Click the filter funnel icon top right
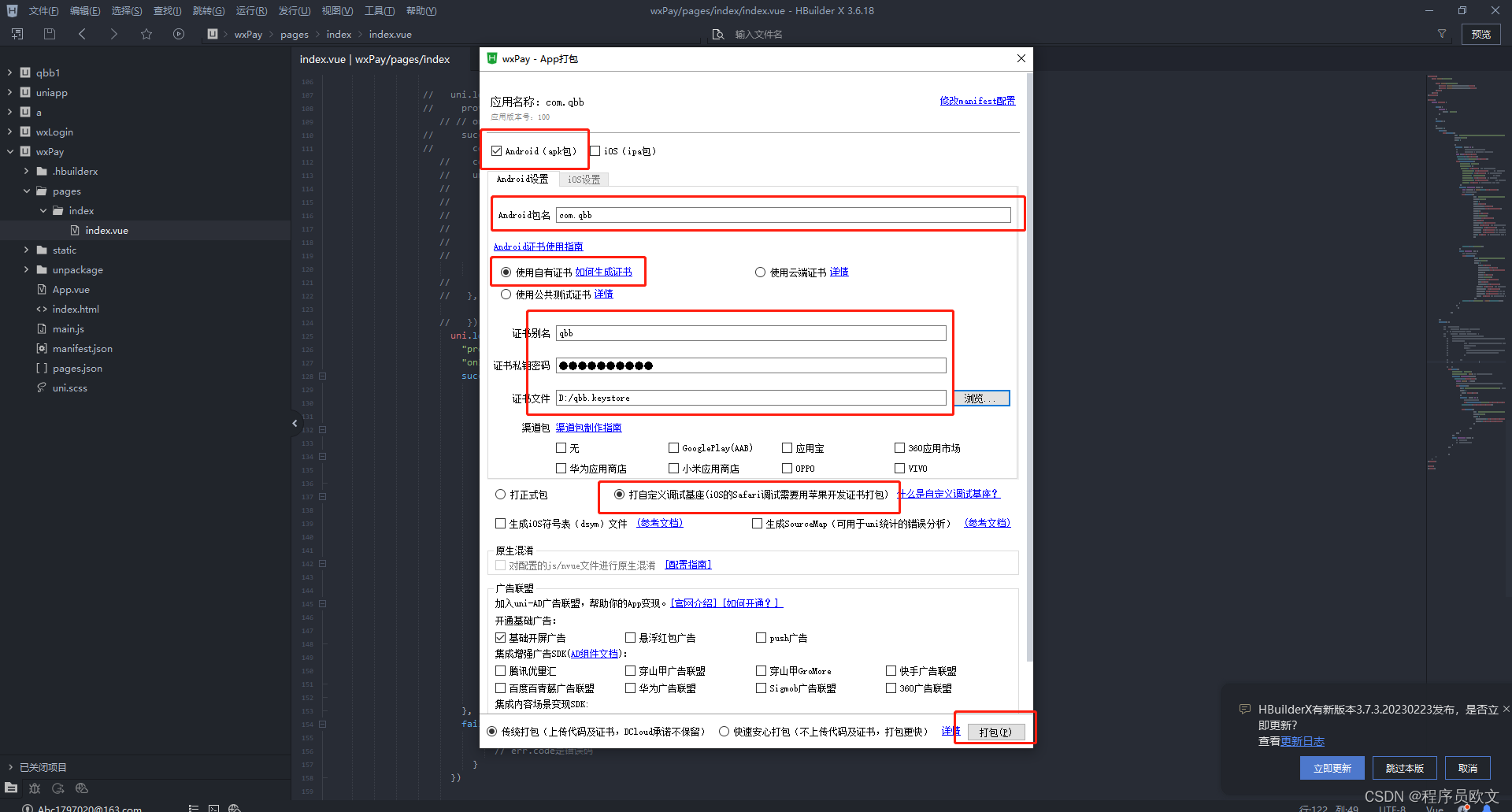This screenshot has width=1512, height=812. click(1442, 34)
